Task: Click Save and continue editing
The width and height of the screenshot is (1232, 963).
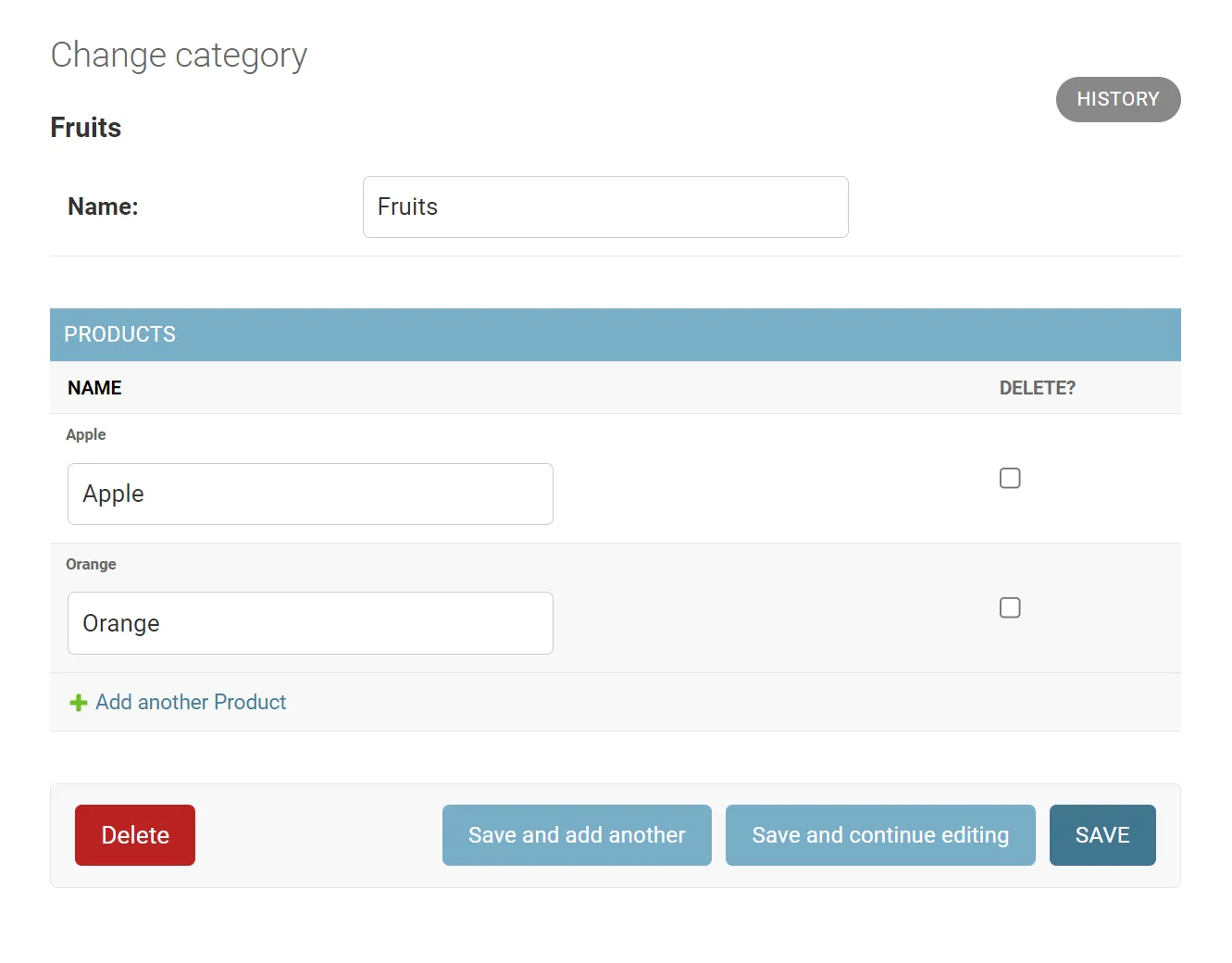Action: coord(880,835)
